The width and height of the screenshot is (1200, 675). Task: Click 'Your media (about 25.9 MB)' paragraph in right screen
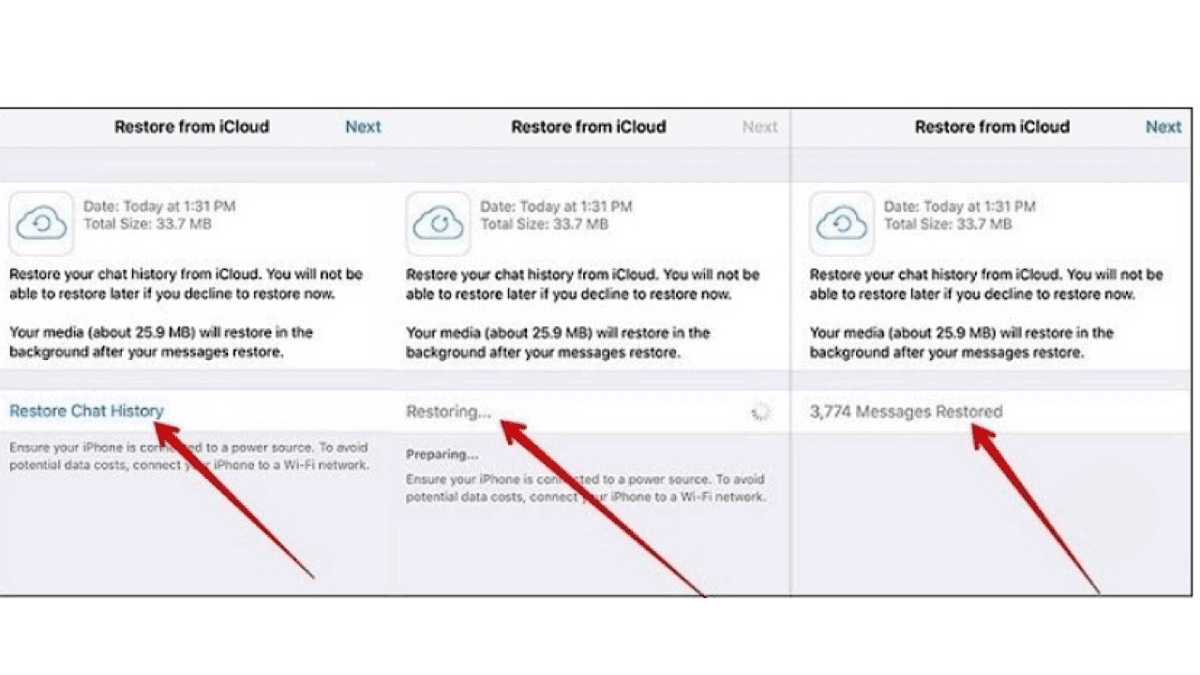click(962, 343)
